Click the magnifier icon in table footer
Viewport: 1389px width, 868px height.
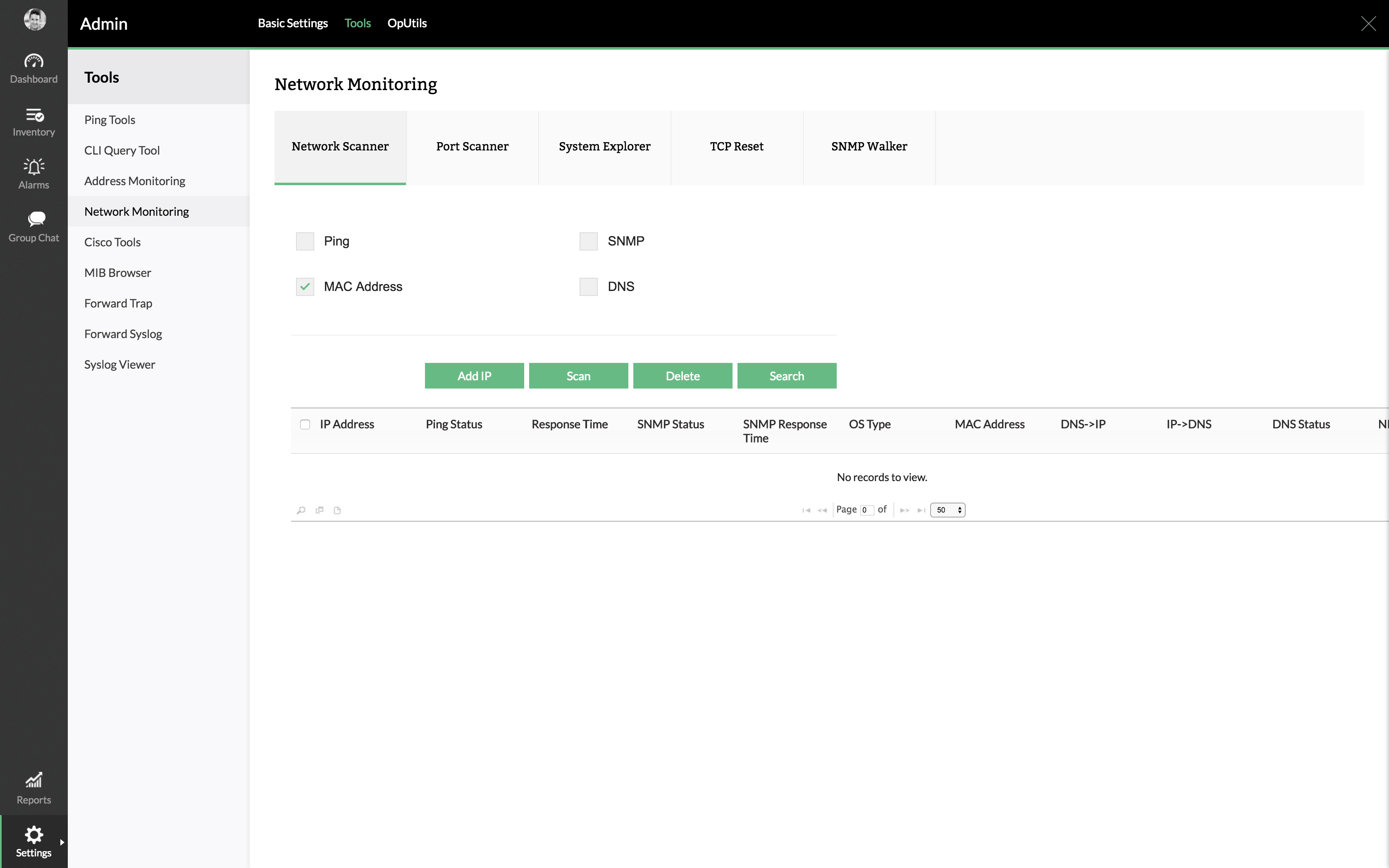[x=301, y=510]
